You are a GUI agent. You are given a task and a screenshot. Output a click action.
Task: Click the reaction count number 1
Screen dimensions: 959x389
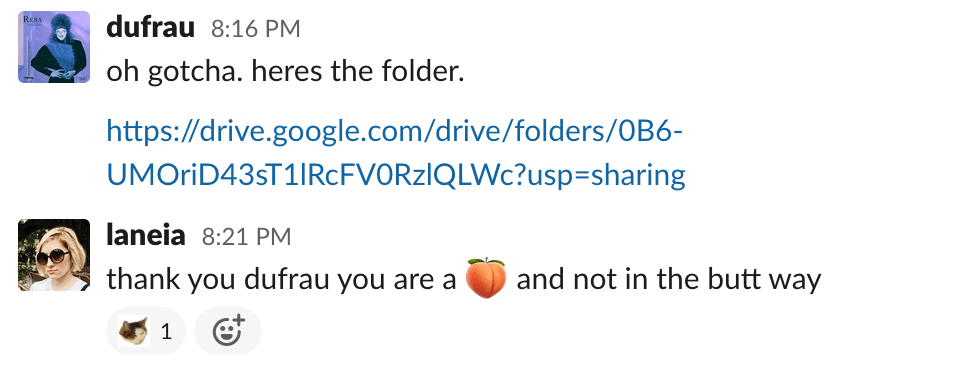(x=166, y=332)
